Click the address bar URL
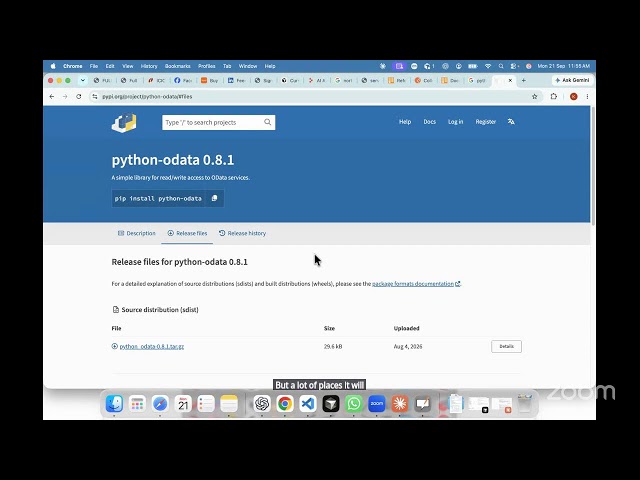This screenshot has height=480, width=640. click(x=147, y=97)
